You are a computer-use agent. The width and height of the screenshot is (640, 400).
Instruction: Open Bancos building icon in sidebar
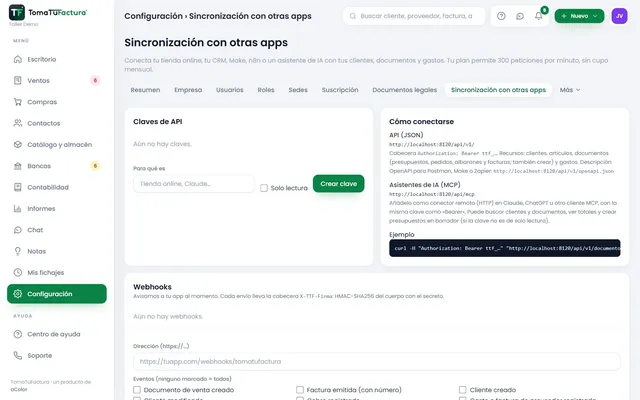[x=18, y=166]
